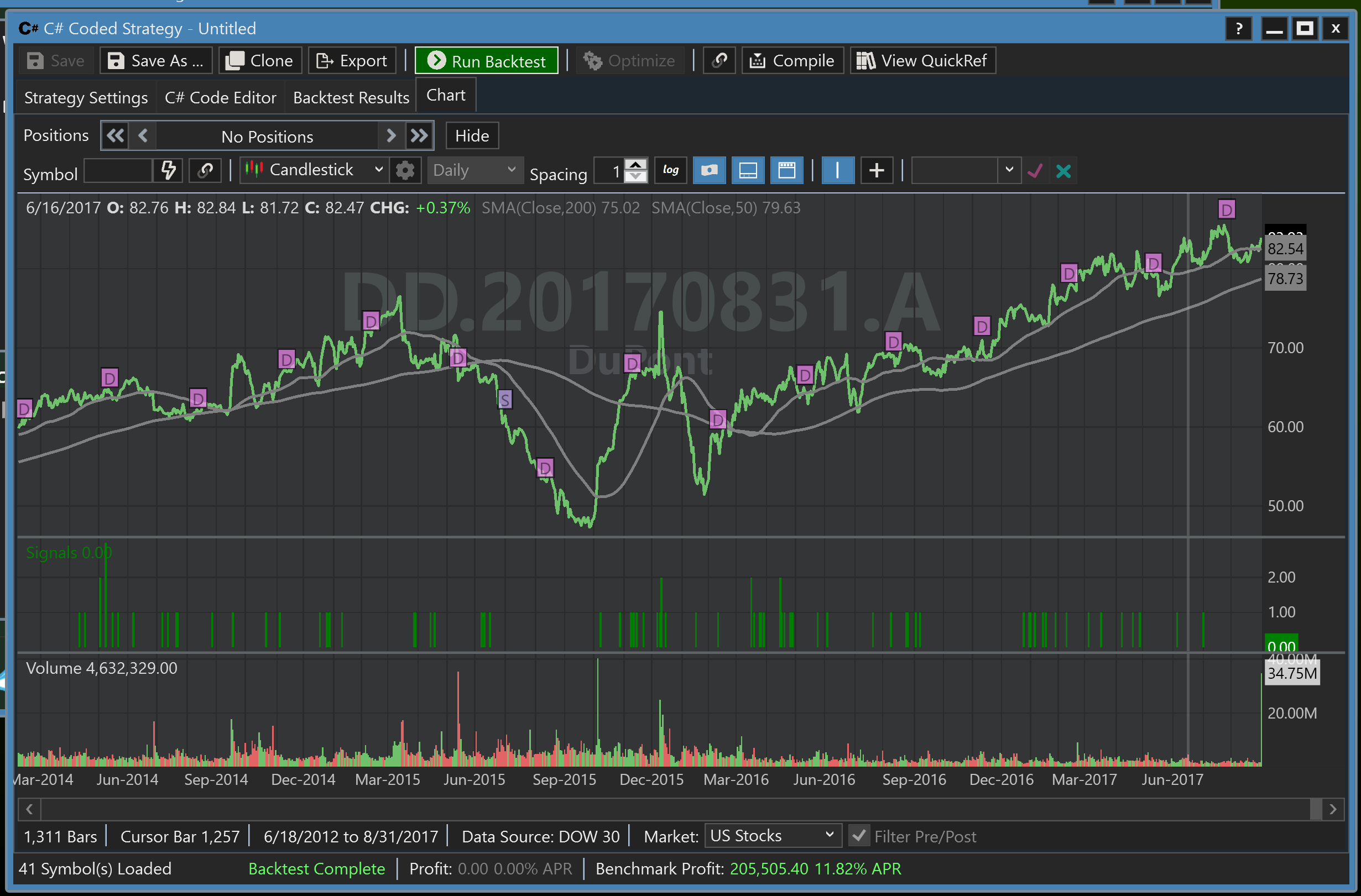This screenshot has width=1361, height=896.
Task: Toggle crosshair plus cursor button
Action: click(877, 170)
